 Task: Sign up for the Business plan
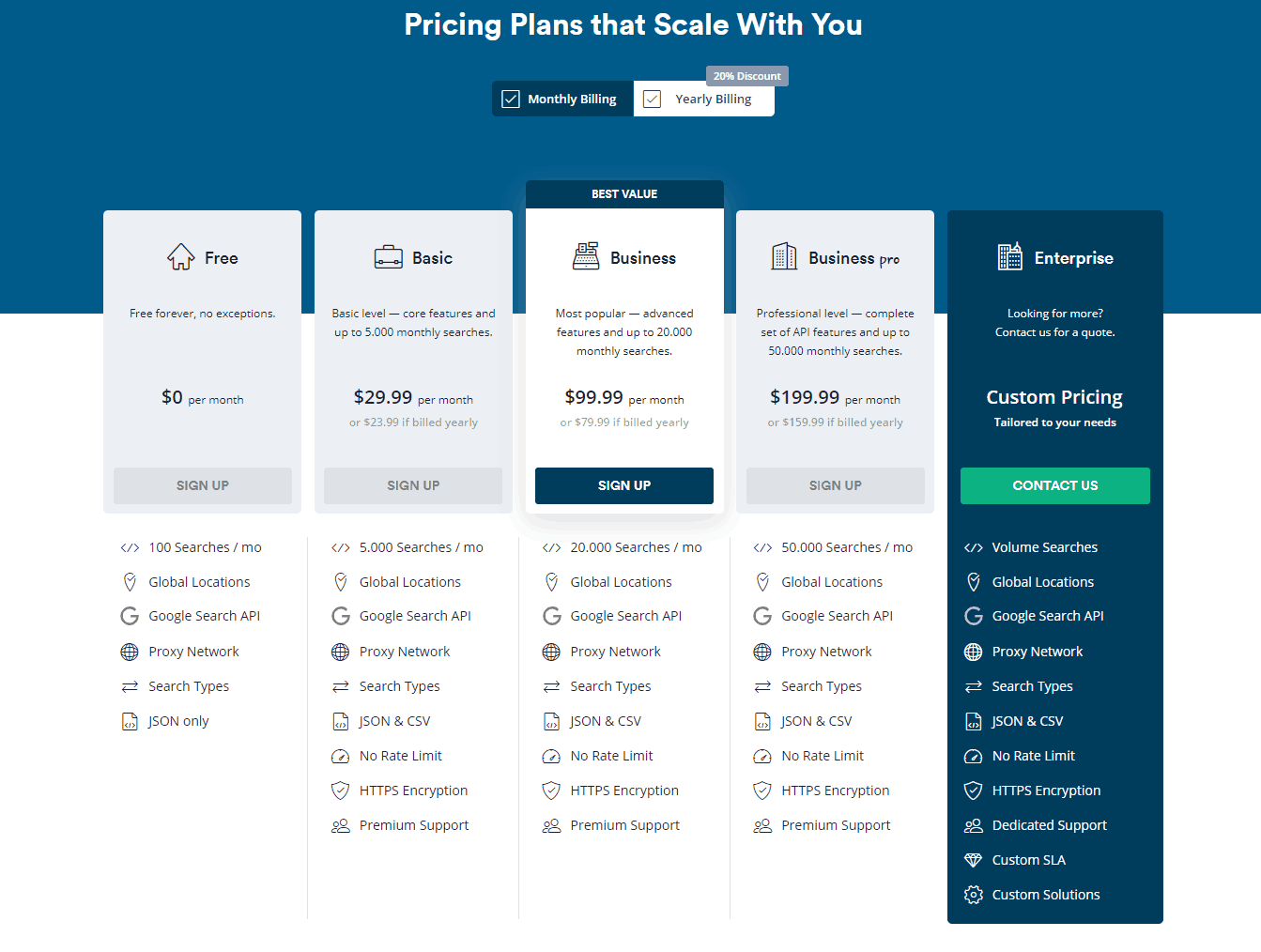click(624, 485)
